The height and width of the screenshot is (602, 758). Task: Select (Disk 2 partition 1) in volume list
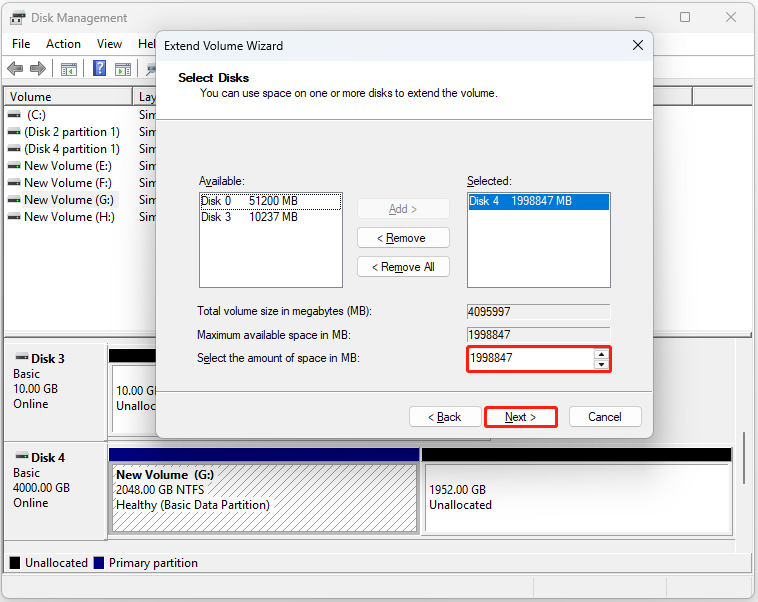(72, 132)
